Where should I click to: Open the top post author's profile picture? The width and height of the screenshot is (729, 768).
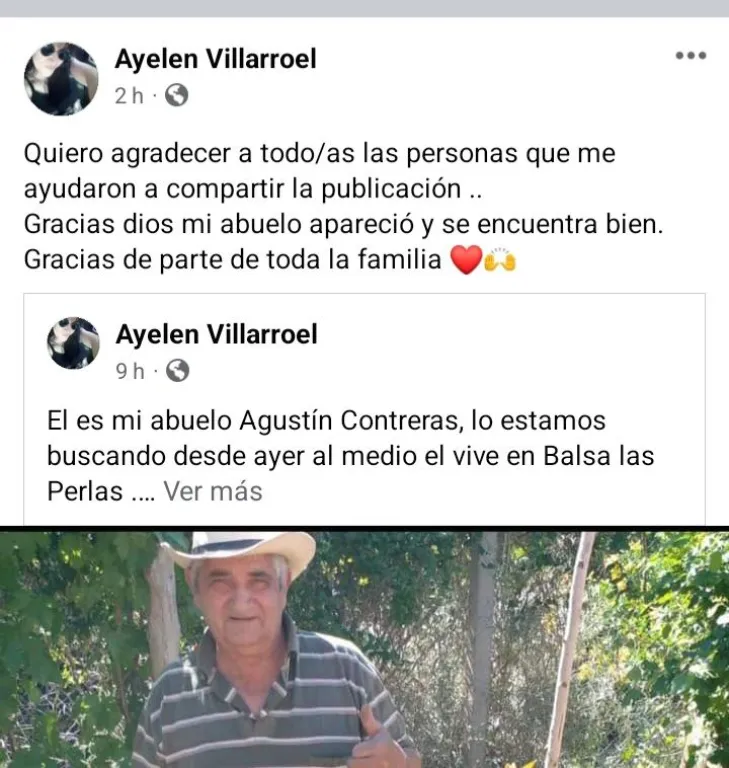tap(61, 79)
